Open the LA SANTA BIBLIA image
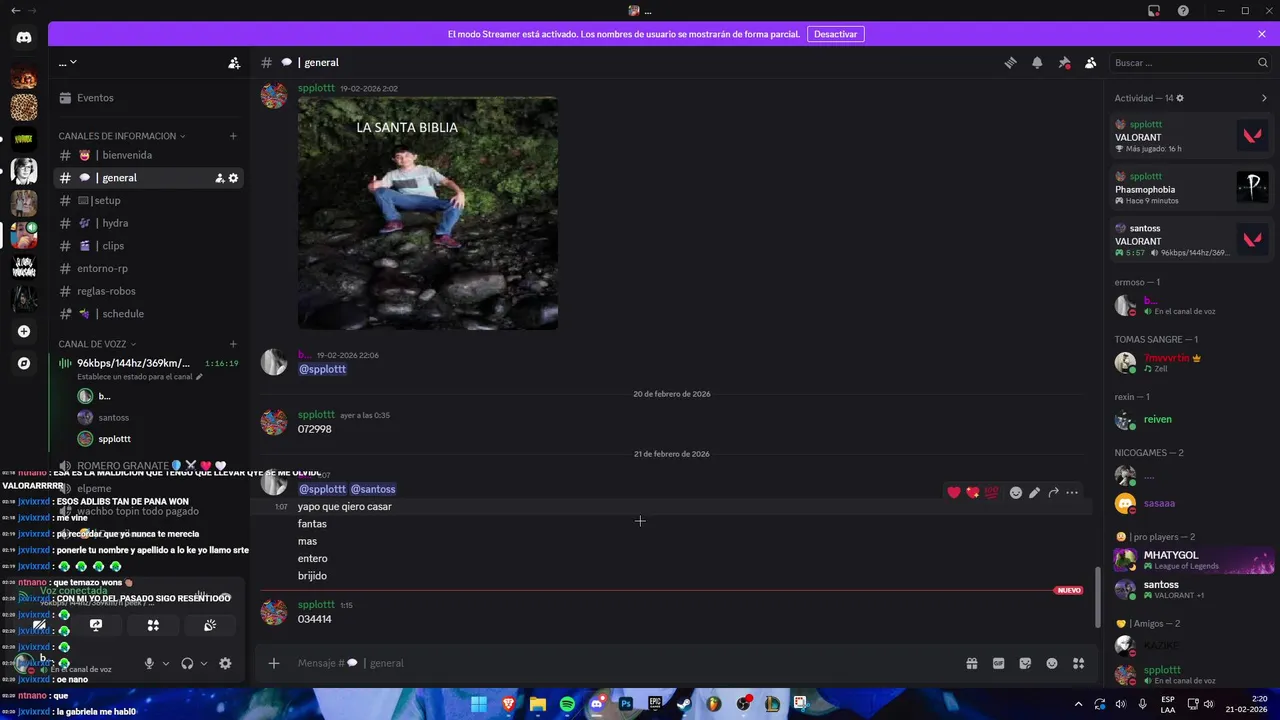 point(428,213)
